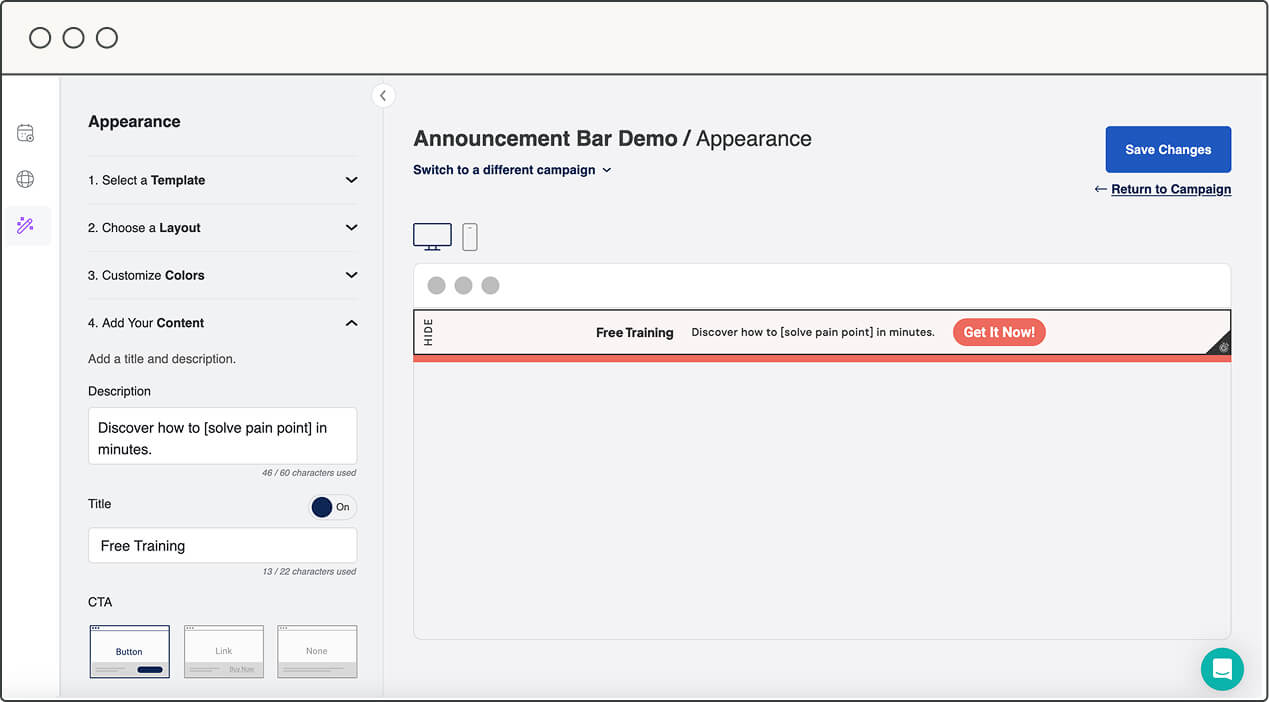
Task: Click into the Description text field
Action: (222, 436)
